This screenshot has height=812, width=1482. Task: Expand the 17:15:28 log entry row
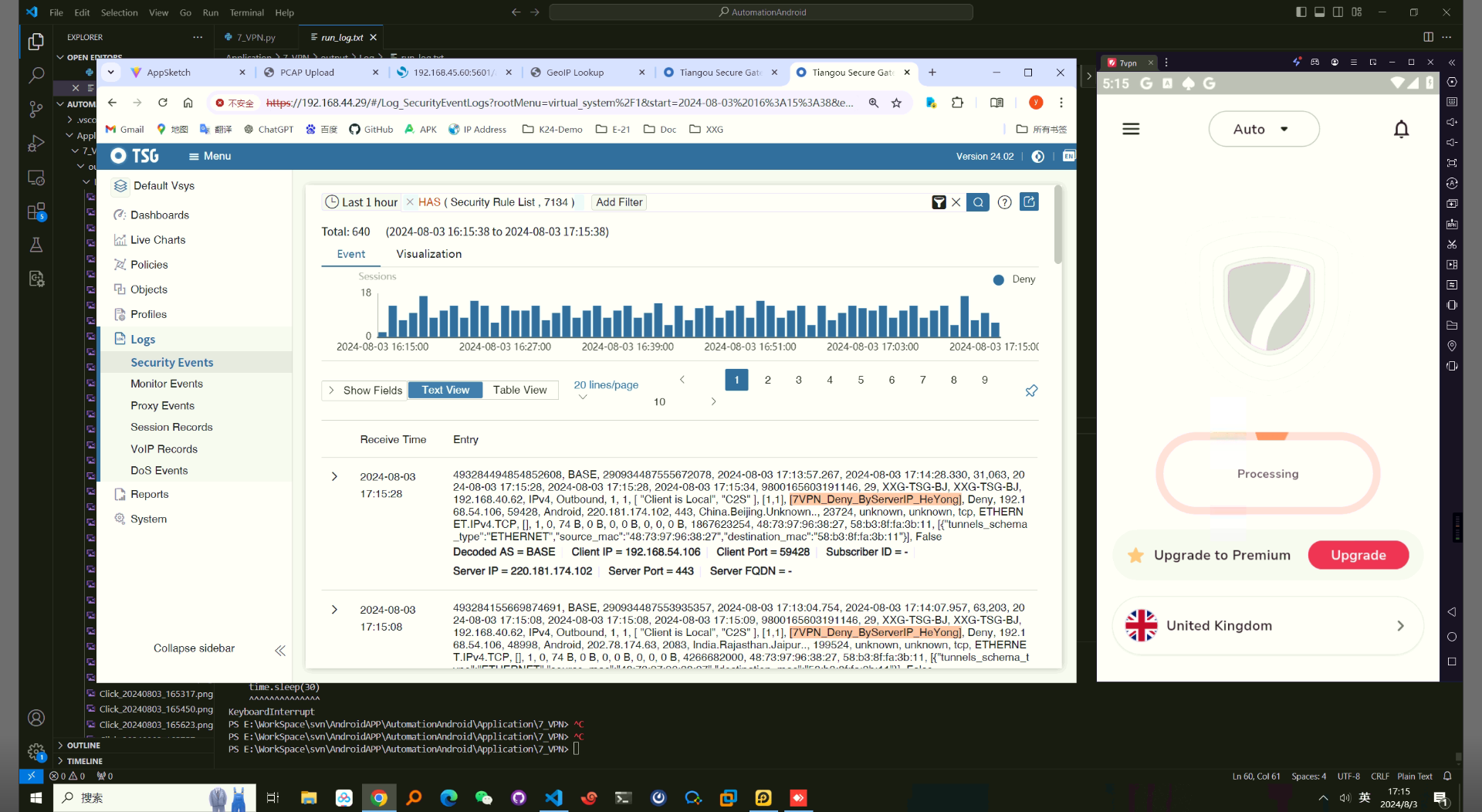click(334, 476)
